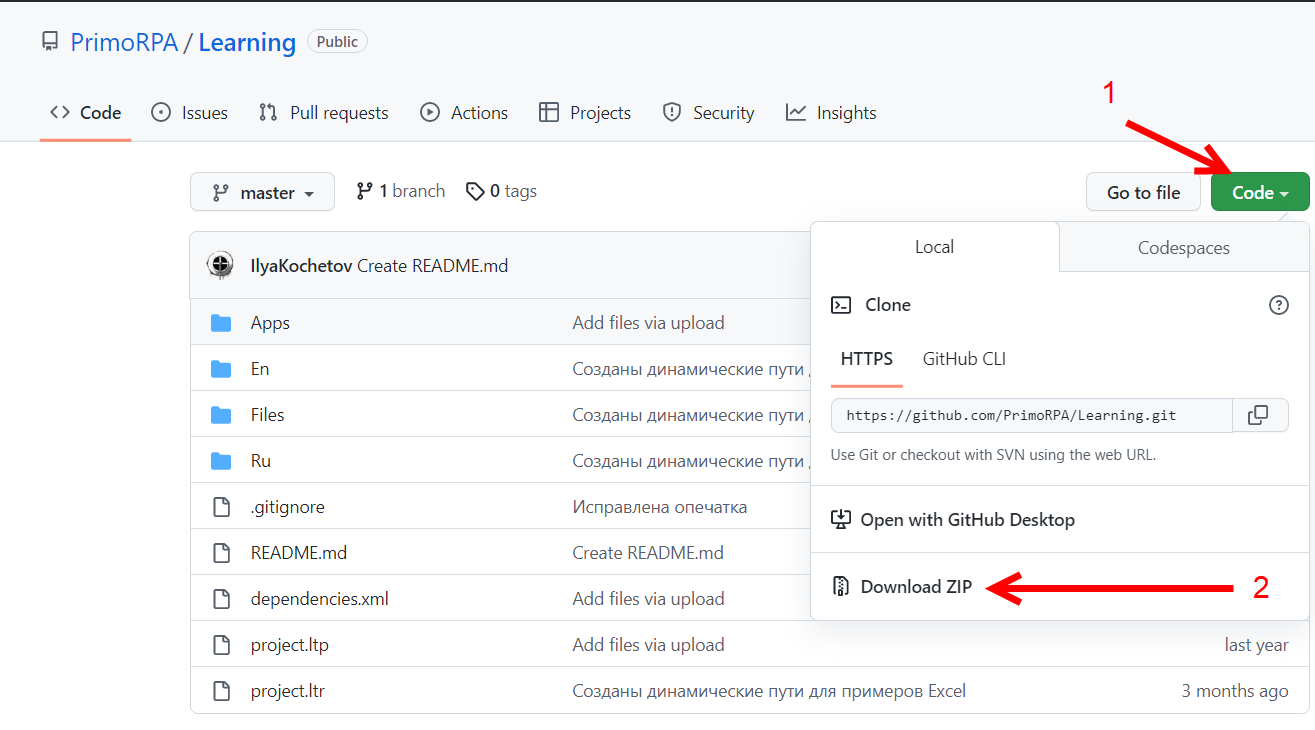Click the clone URL text field
The image size is (1315, 730).
tap(1032, 415)
